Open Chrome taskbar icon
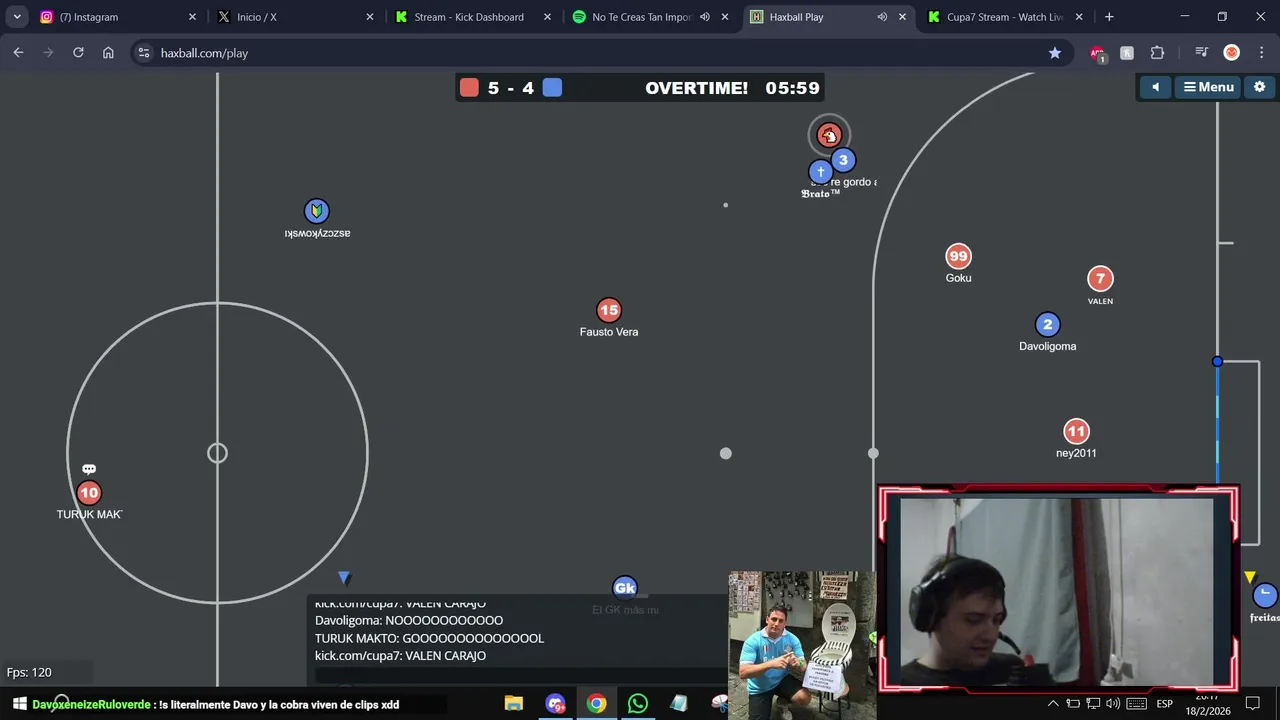This screenshot has width=1280, height=720. point(596,704)
